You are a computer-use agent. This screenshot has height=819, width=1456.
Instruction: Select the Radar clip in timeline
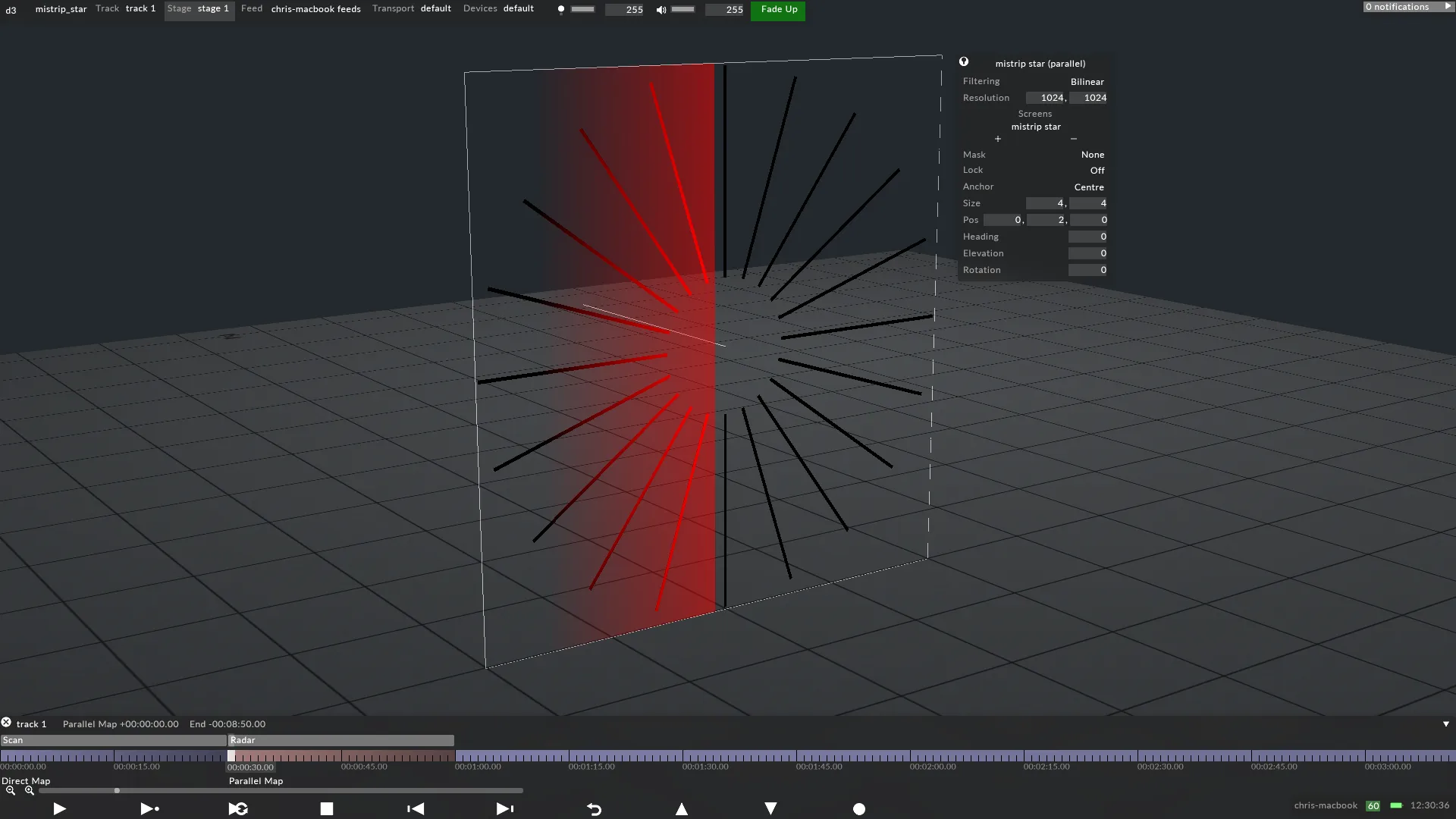click(x=340, y=740)
